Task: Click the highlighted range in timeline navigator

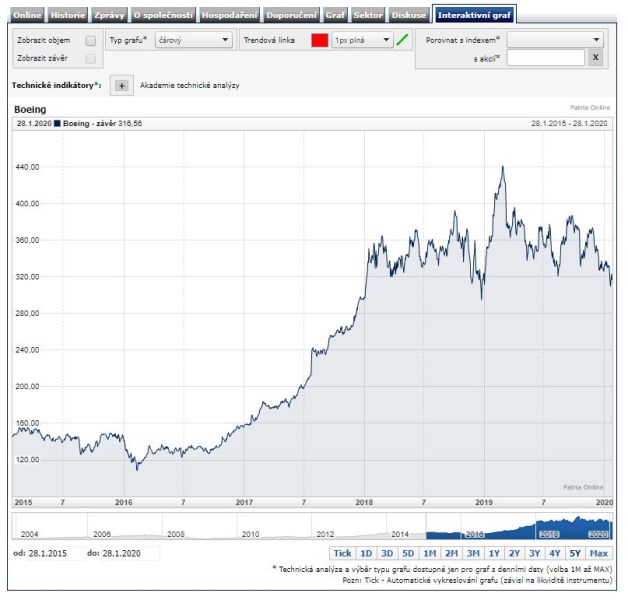Action: point(519,526)
